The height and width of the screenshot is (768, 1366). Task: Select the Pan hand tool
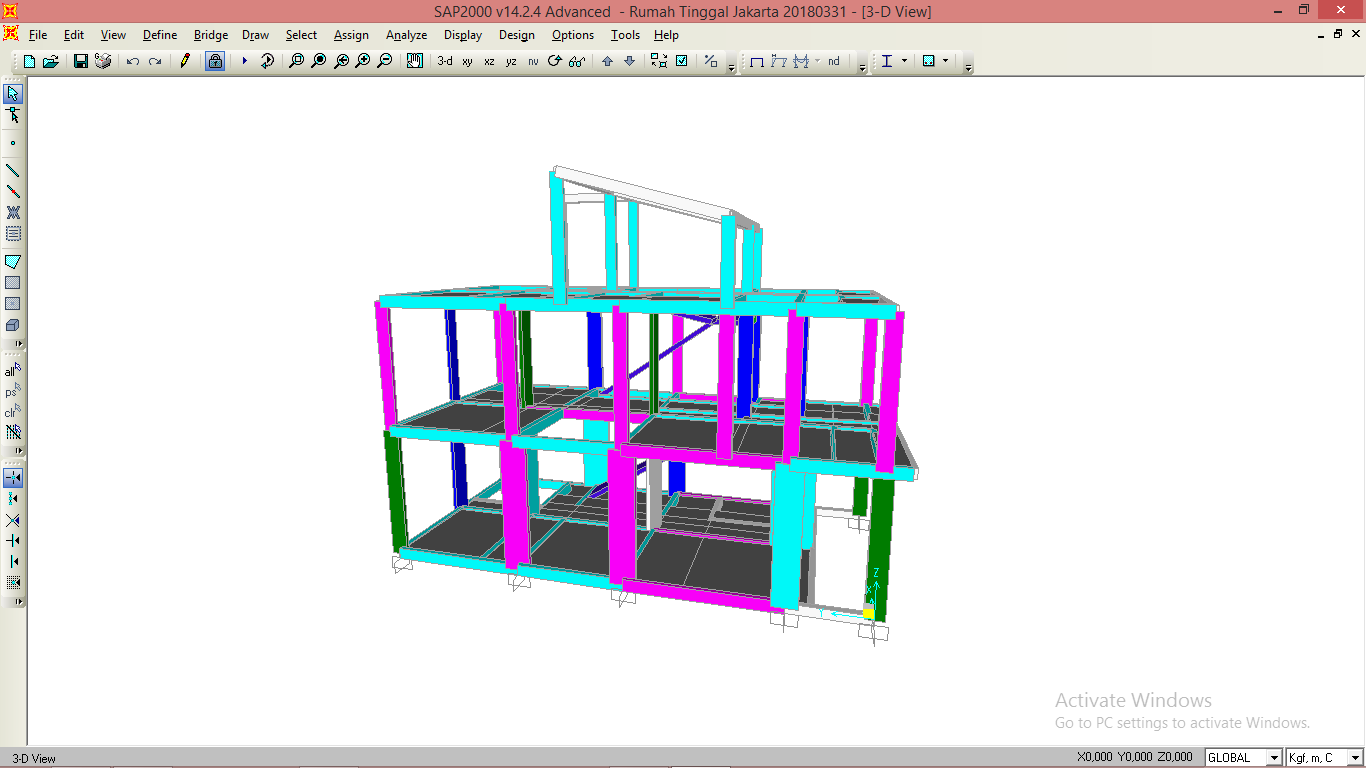(x=414, y=61)
